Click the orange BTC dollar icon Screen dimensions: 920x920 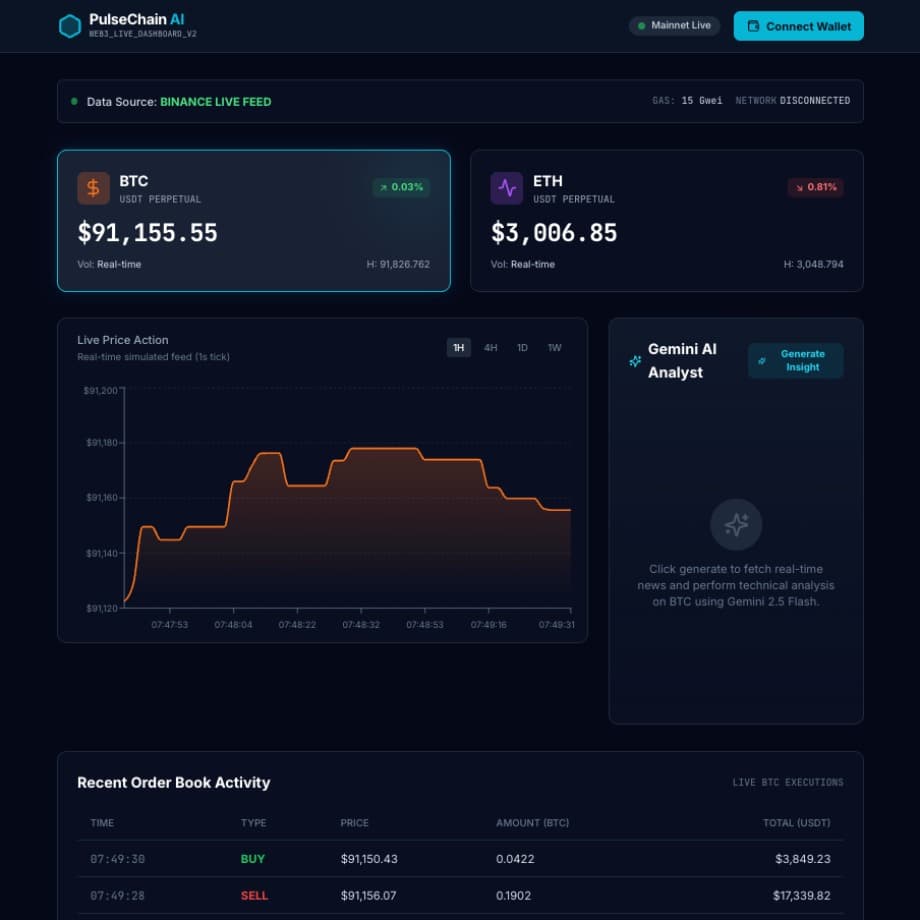[x=94, y=188]
